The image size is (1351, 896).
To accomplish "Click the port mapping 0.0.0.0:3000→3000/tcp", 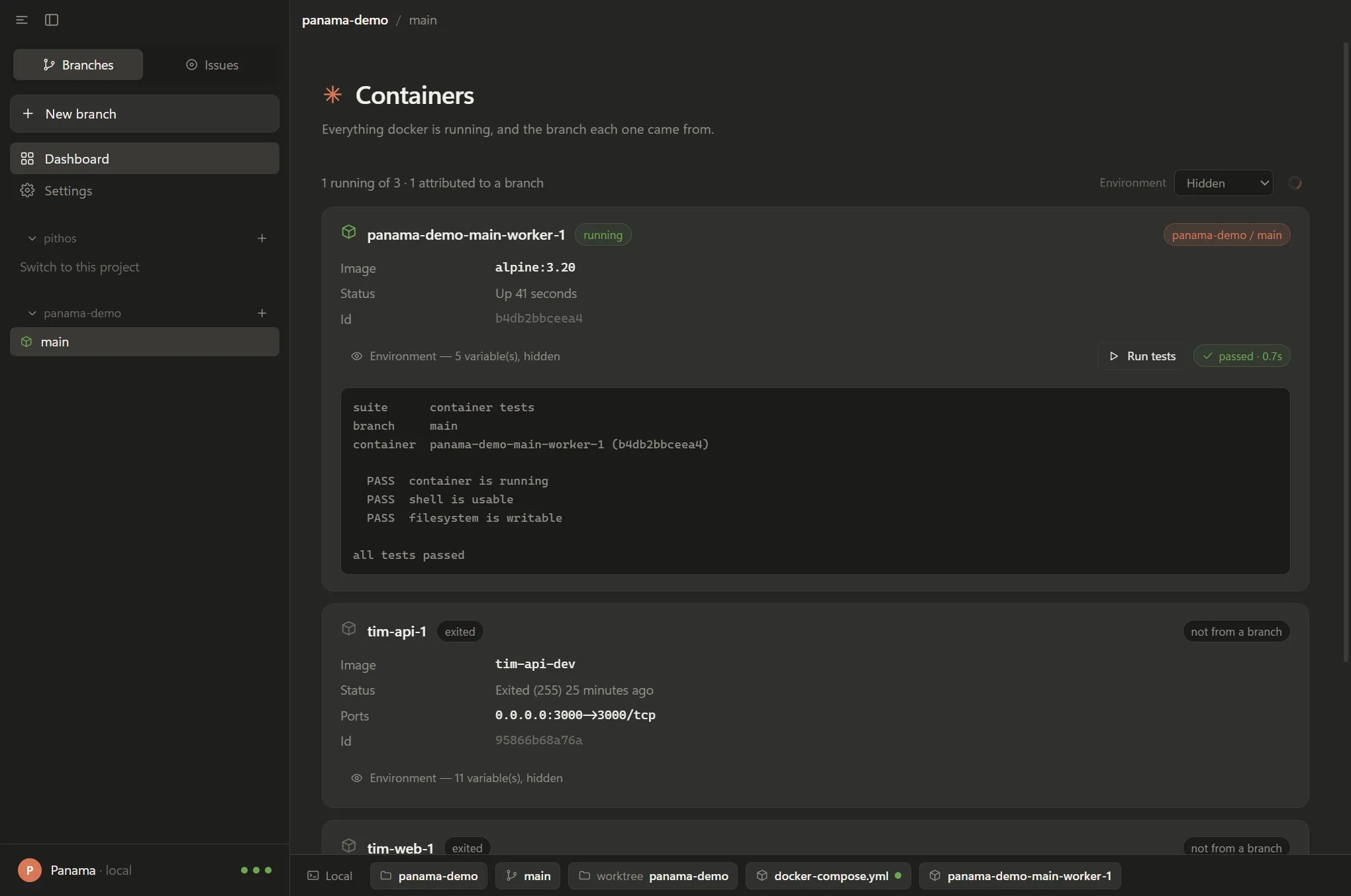I will coord(575,715).
